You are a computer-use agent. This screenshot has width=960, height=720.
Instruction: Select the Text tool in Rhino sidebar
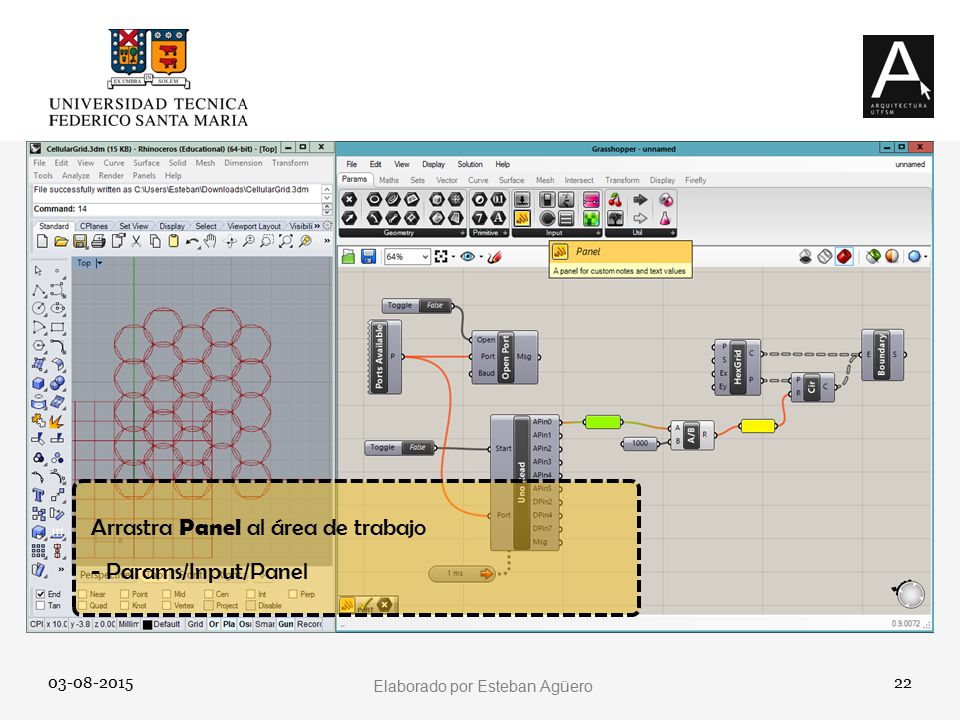coord(39,495)
